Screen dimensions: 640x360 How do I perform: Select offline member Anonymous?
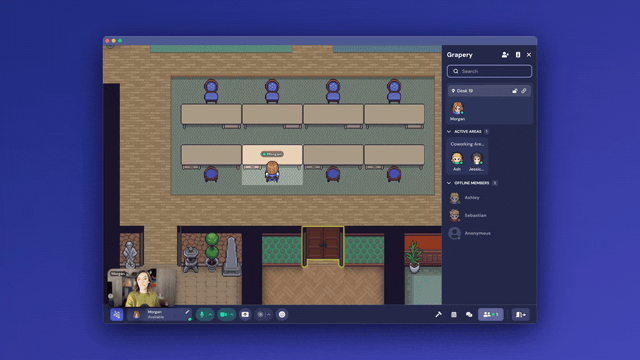click(x=470, y=233)
